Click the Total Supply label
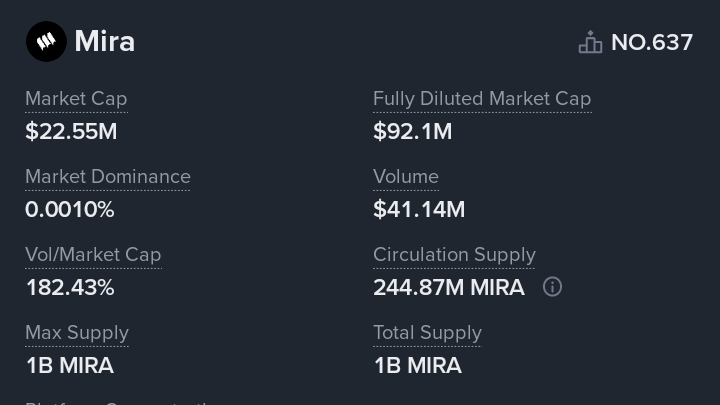Screen dimensions: 720x405 point(427,333)
